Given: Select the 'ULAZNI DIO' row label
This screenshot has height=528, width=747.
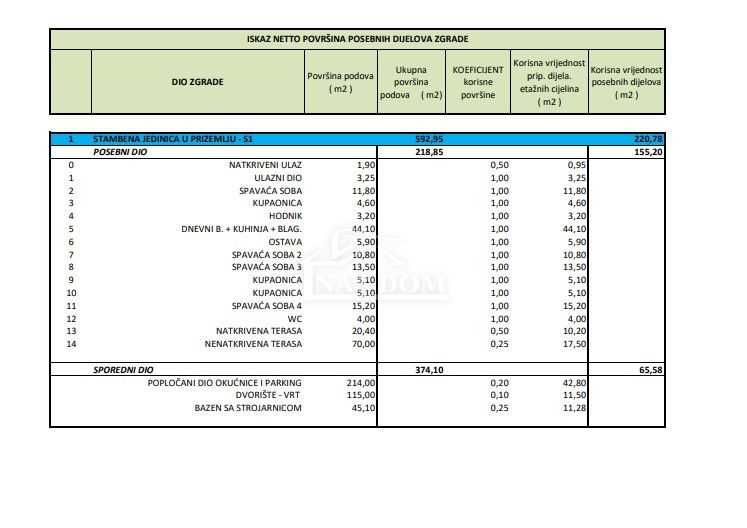Looking at the screenshot, I should 278,178.
